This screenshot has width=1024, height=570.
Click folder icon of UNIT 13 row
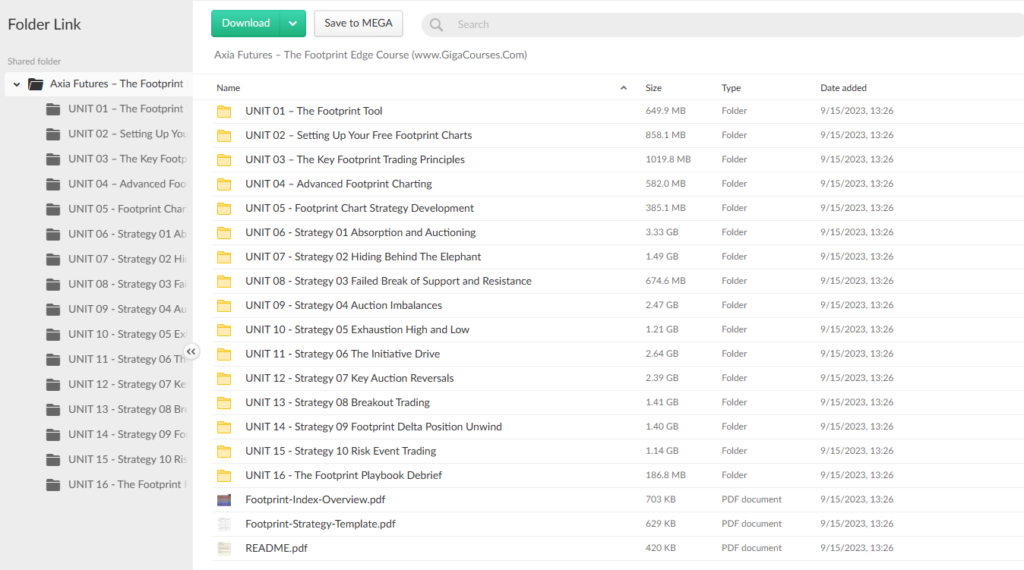point(224,403)
